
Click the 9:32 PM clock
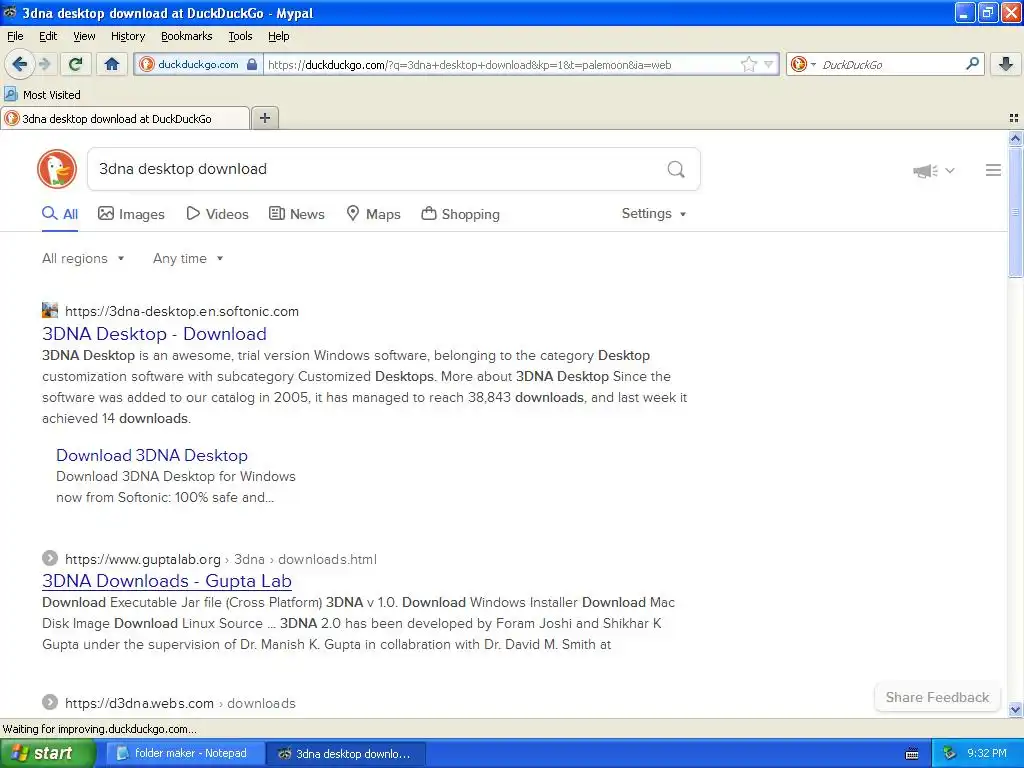(987, 753)
